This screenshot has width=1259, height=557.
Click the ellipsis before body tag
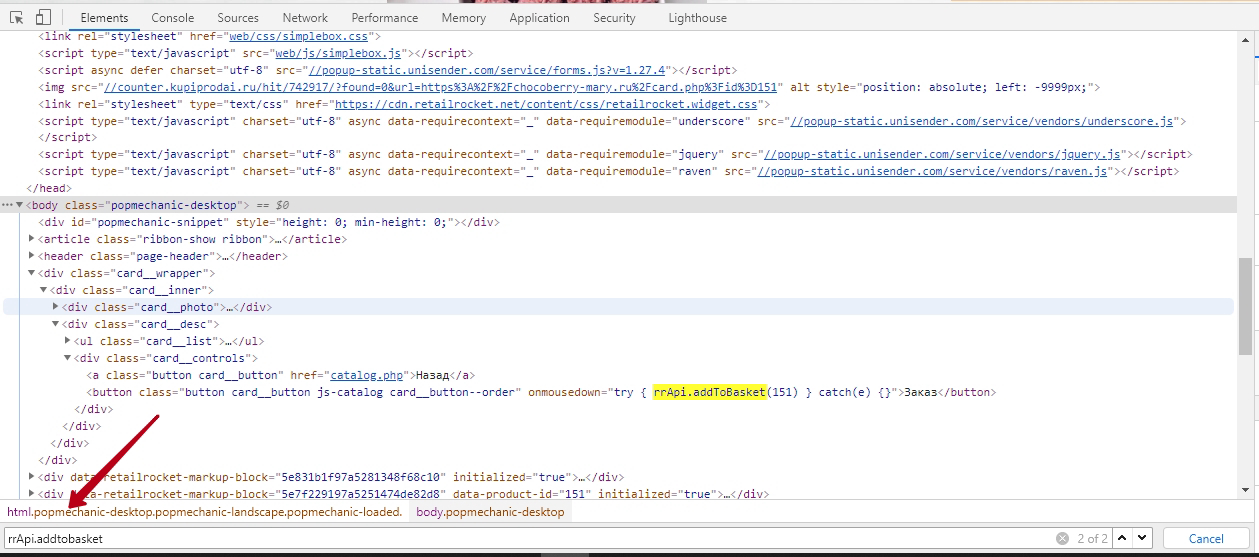(x=8, y=205)
